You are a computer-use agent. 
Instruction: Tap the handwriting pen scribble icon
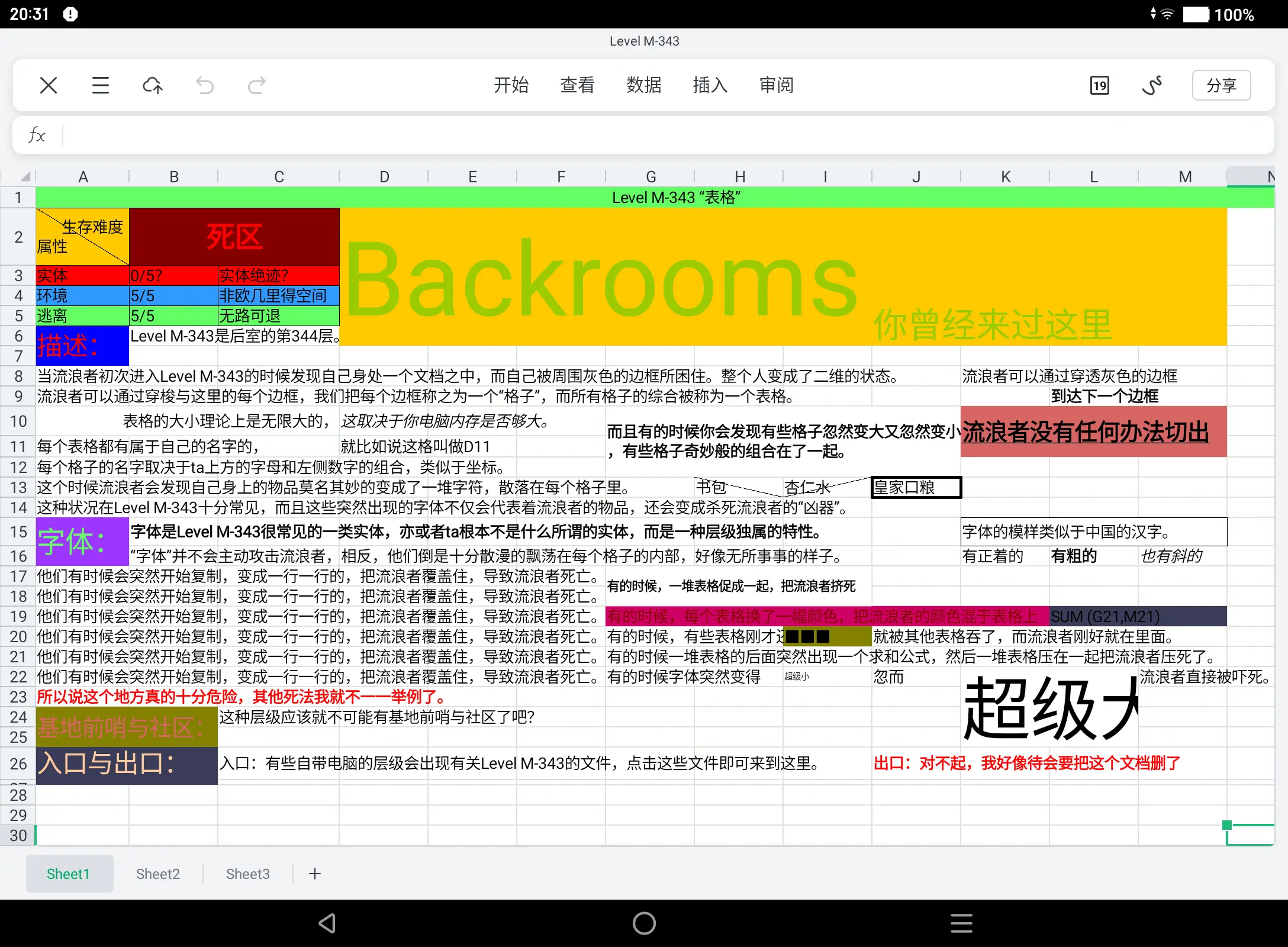click(x=1152, y=85)
